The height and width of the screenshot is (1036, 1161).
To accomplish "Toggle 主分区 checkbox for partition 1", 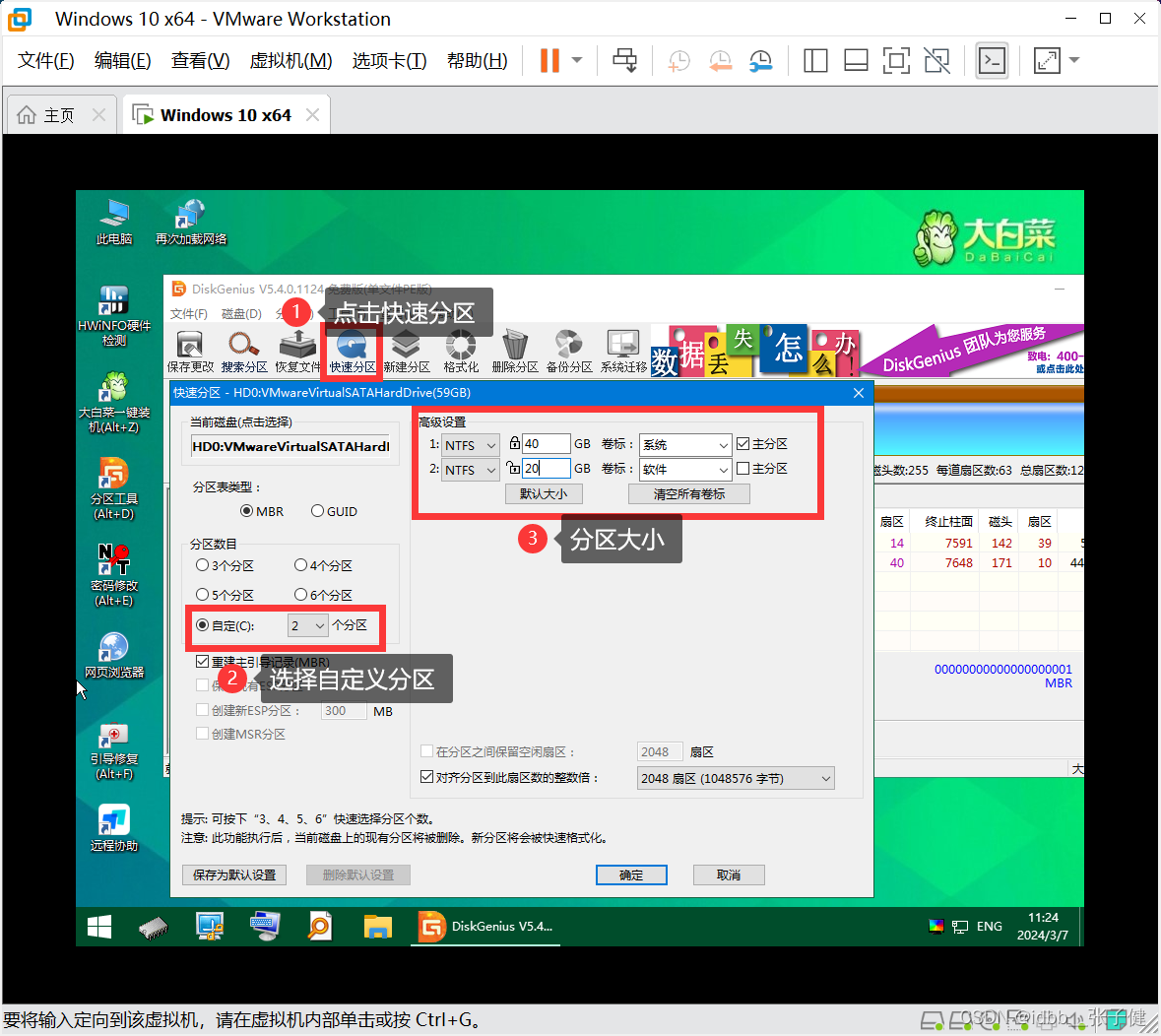I will [x=743, y=443].
